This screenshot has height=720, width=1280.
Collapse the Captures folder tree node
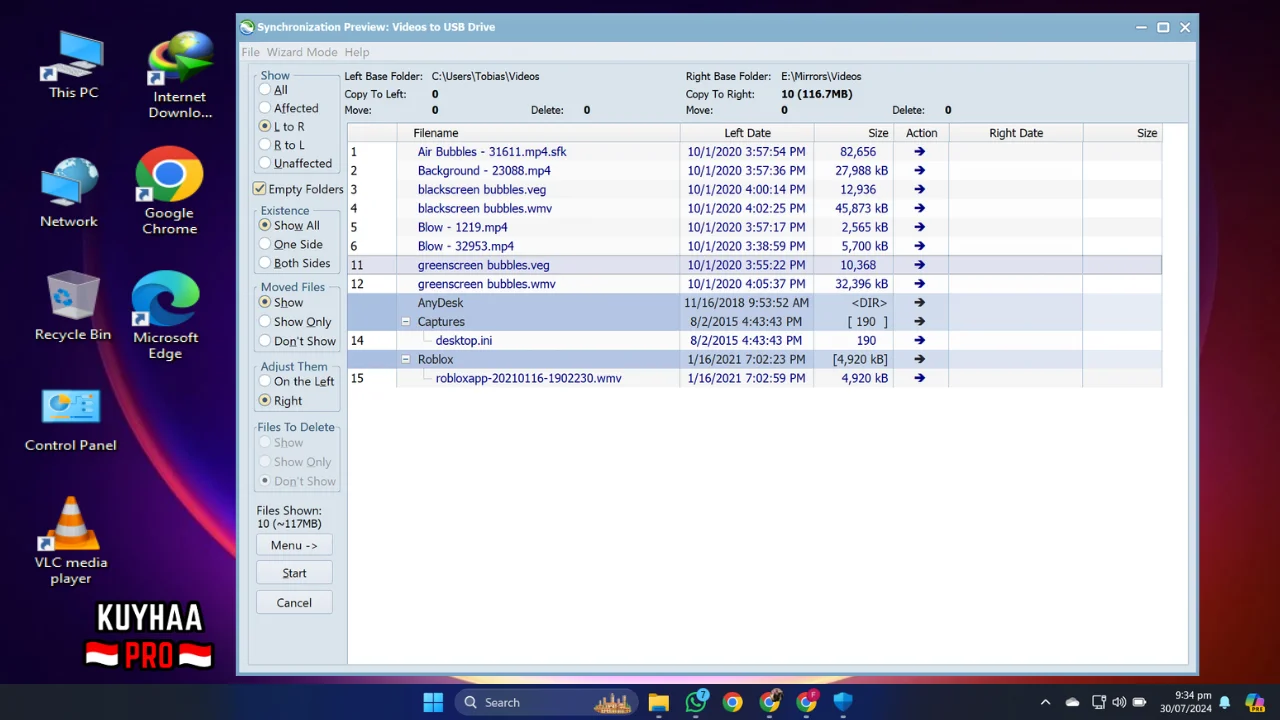point(405,322)
